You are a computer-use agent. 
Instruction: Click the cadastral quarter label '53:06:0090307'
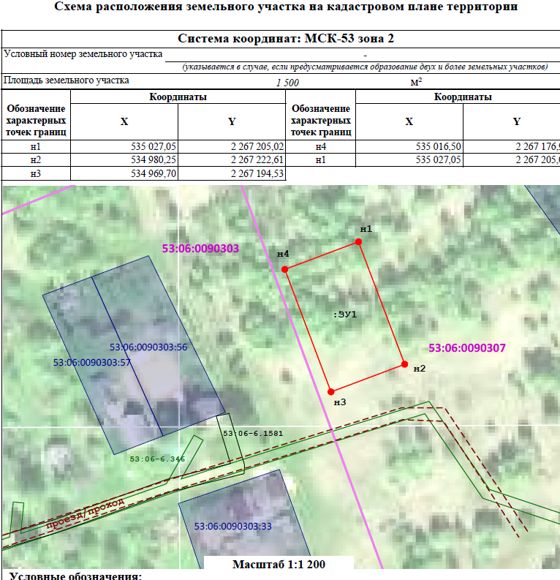pos(467,348)
